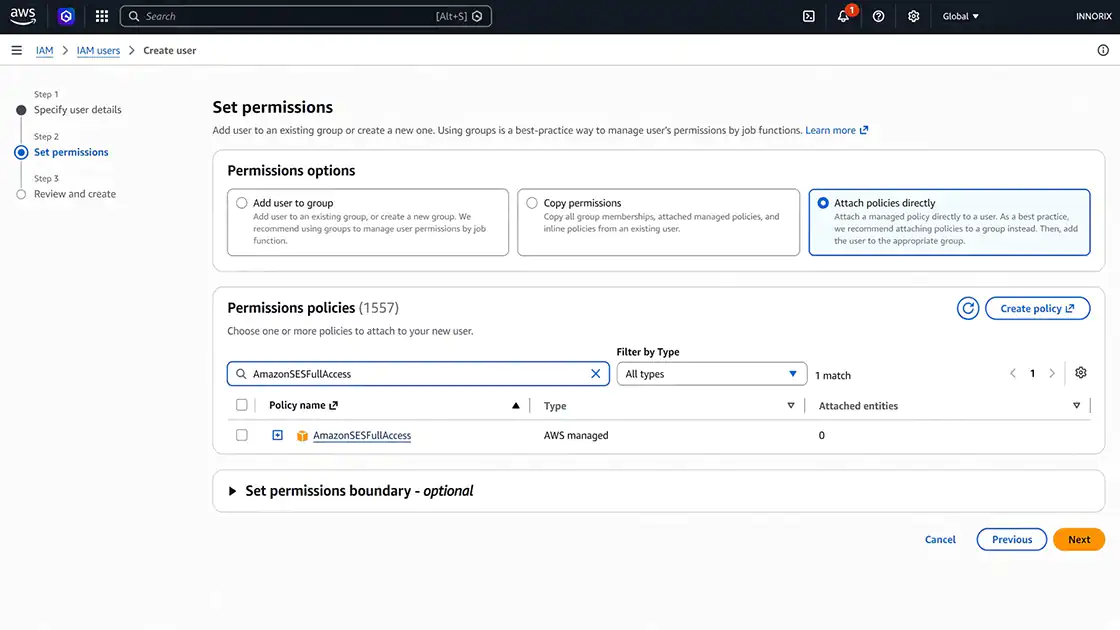Sort by Policy name ascending arrow
This screenshot has width=1120, height=630.
[x=516, y=405]
